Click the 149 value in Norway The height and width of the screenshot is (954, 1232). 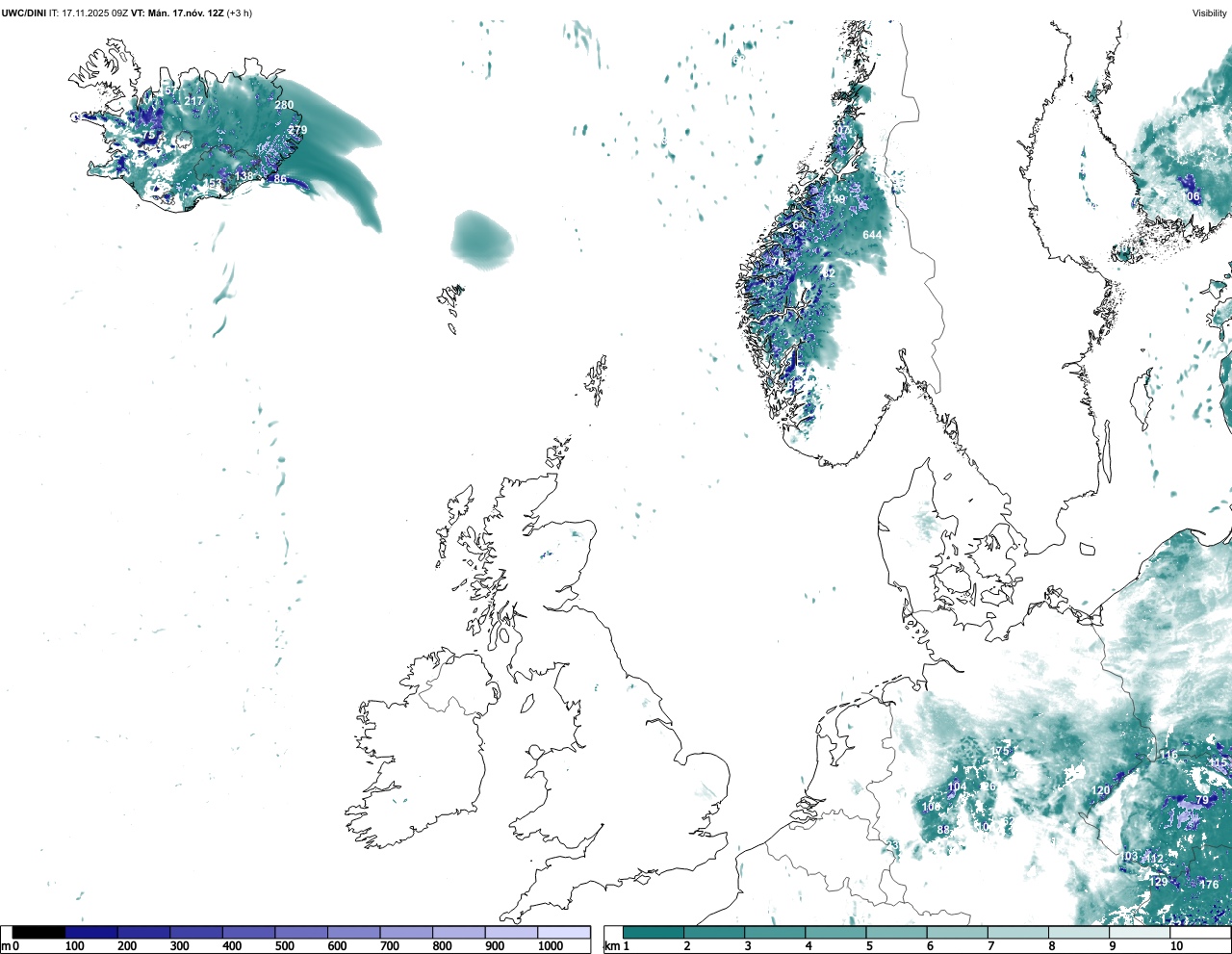[x=835, y=200]
